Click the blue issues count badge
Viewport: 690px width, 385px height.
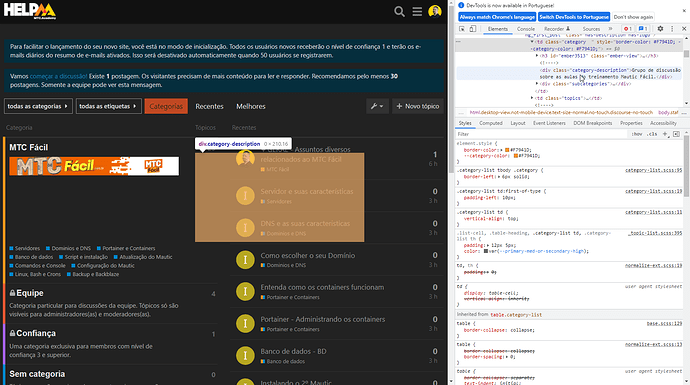[x=643, y=29]
